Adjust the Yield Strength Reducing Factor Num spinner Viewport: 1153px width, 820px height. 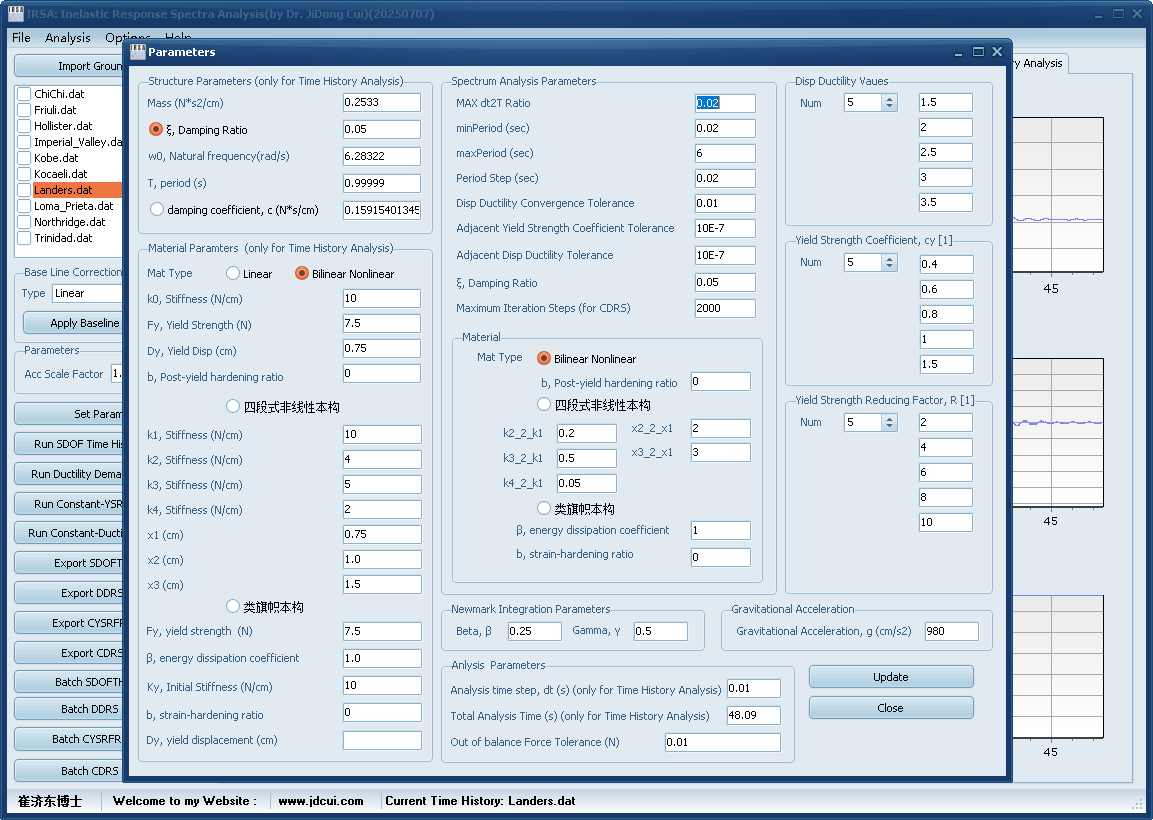tap(889, 423)
